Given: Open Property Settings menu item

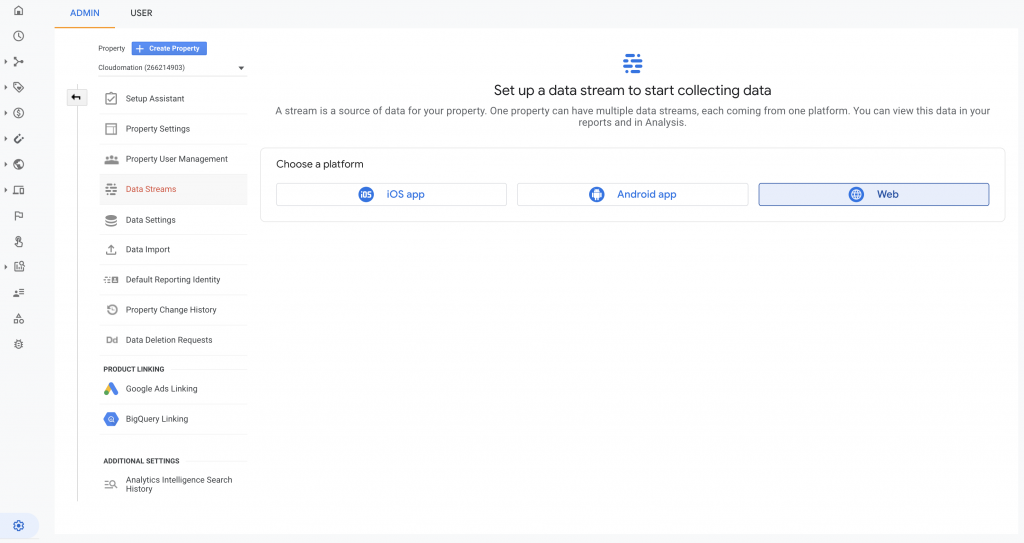Looking at the screenshot, I should pos(173,129).
